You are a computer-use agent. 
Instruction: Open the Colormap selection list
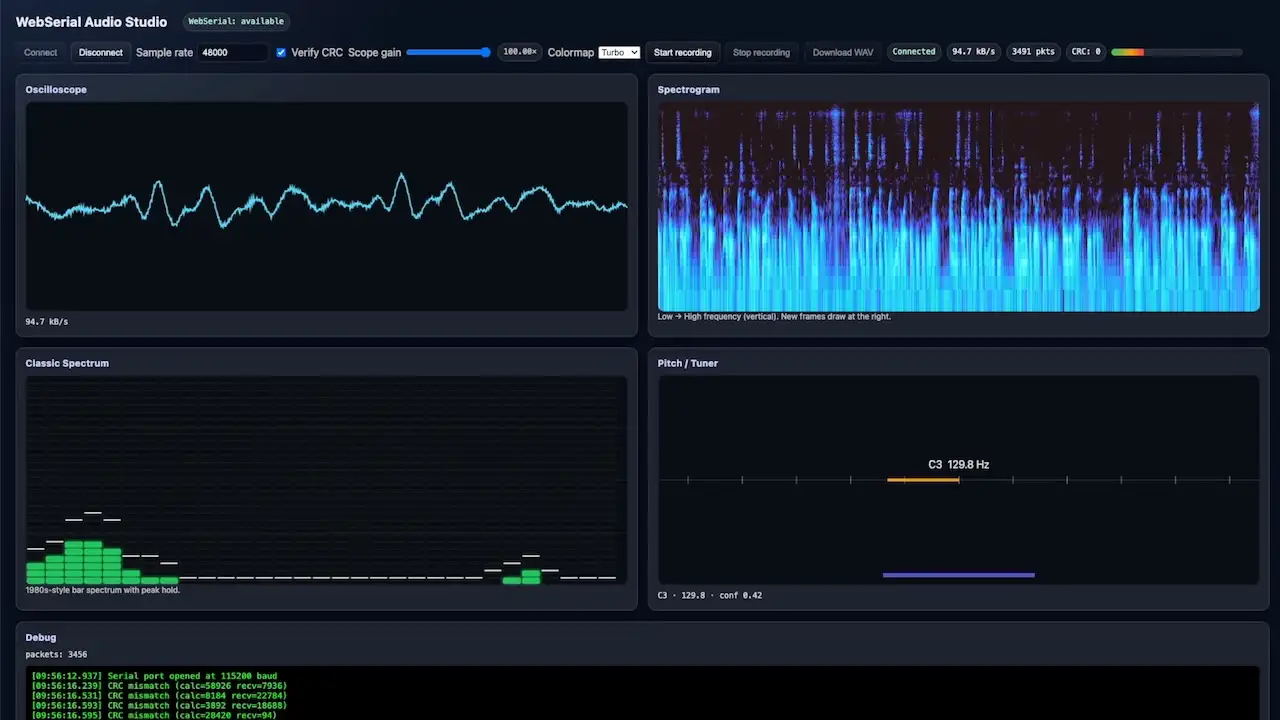click(619, 52)
